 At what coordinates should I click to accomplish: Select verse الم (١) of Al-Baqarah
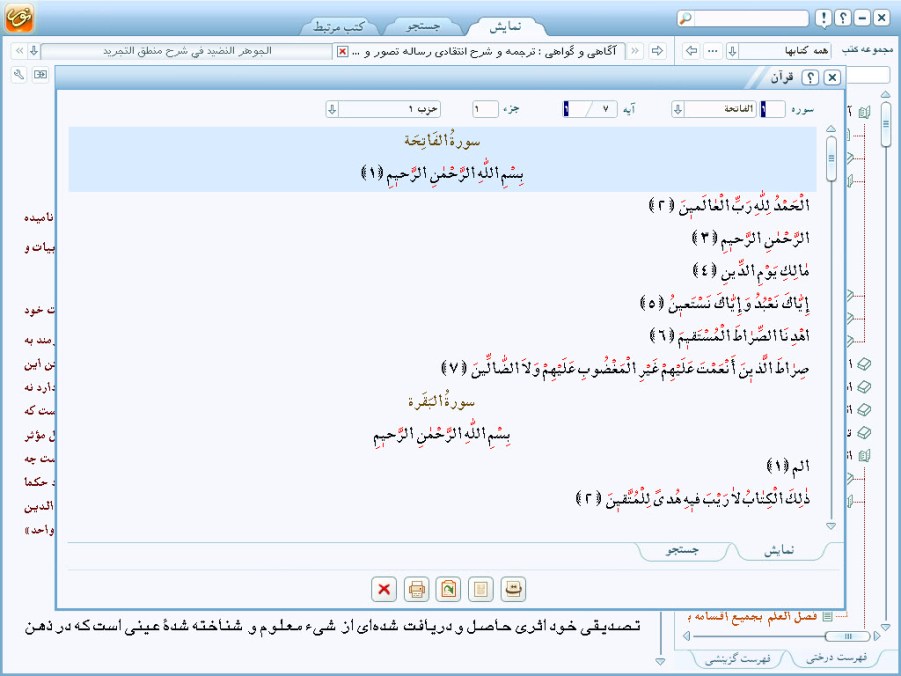pos(788,466)
